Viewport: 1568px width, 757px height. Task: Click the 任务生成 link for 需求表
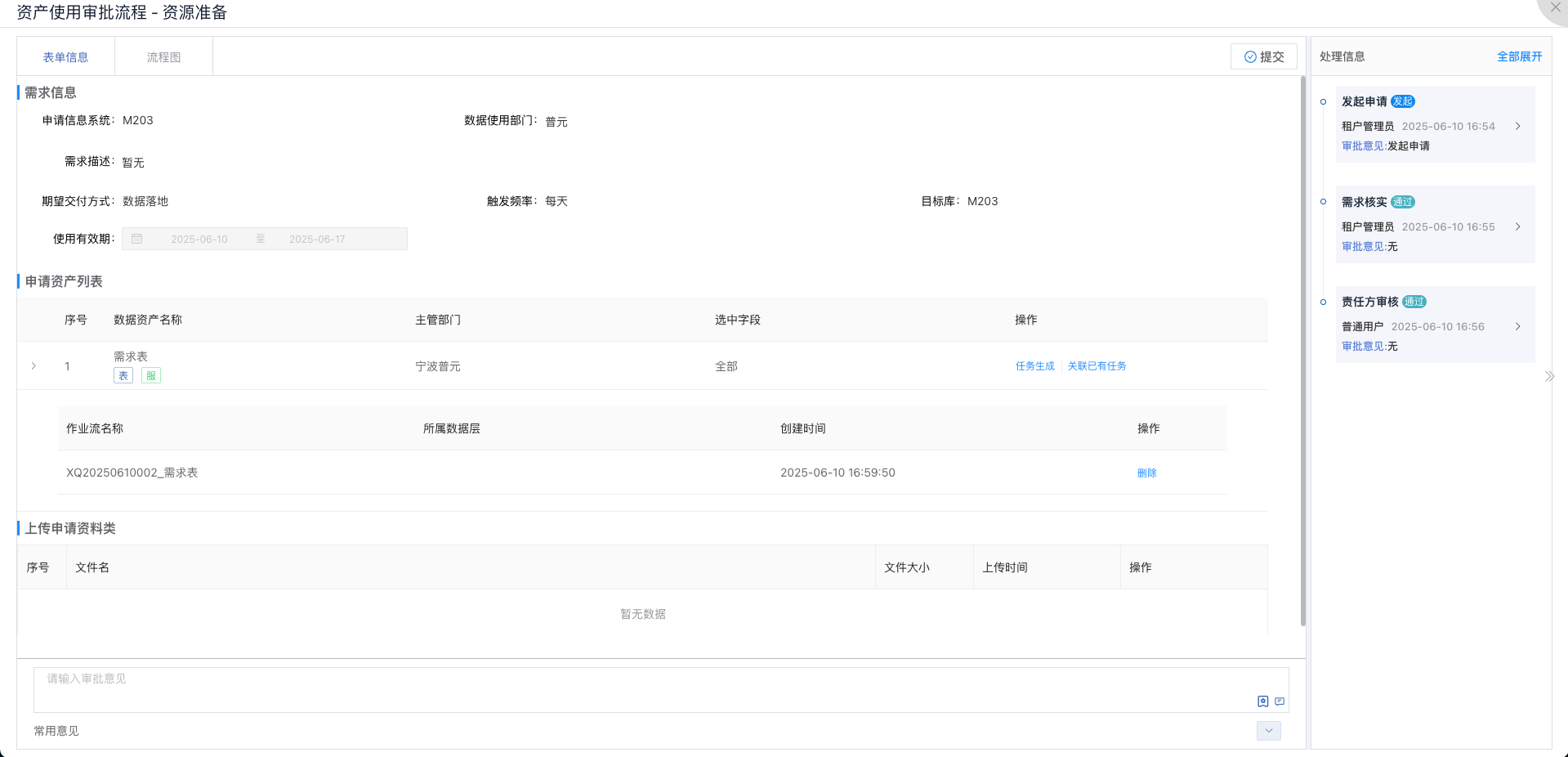[1034, 366]
